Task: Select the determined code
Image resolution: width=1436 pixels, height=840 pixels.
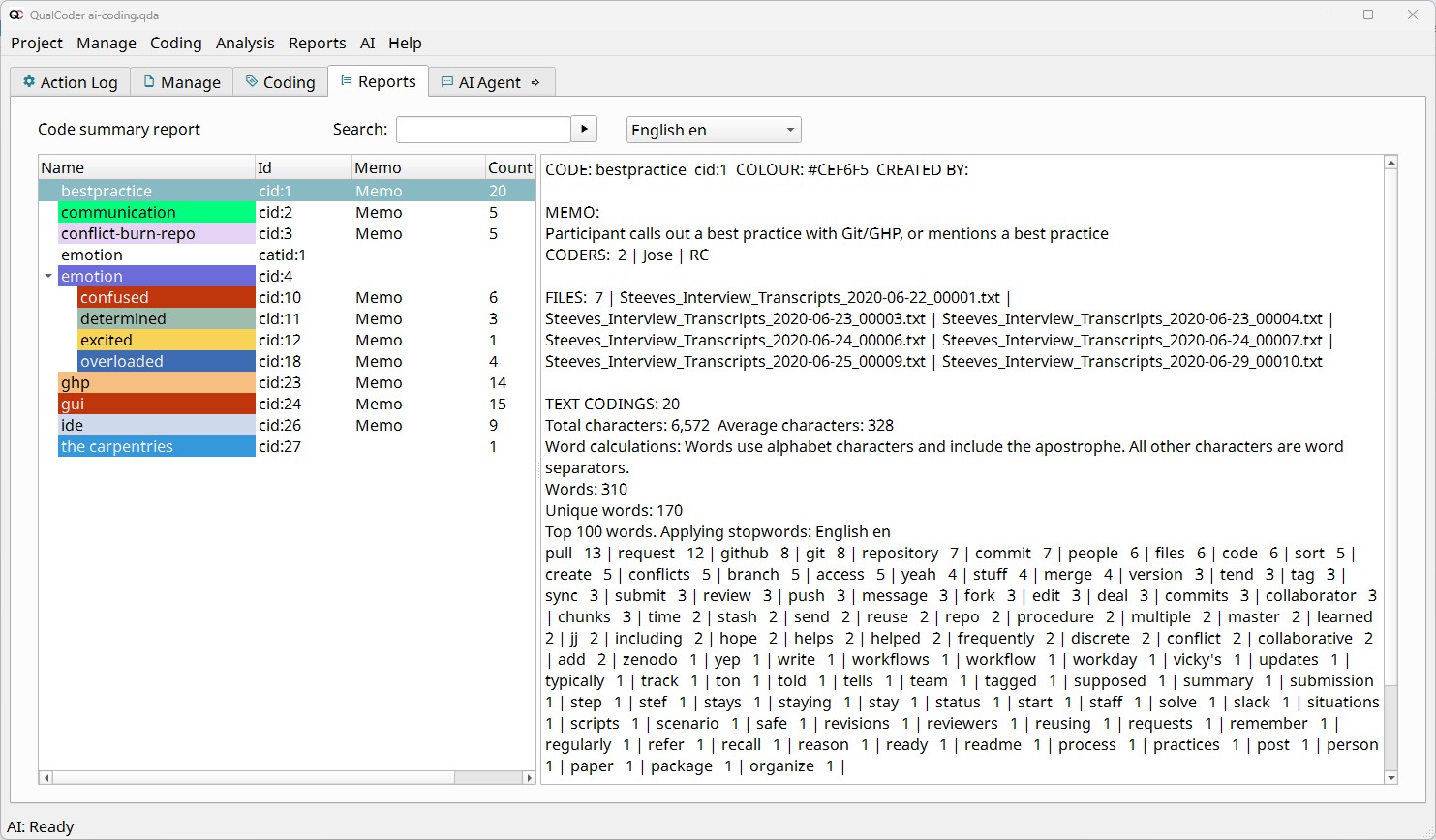Action: [x=167, y=318]
